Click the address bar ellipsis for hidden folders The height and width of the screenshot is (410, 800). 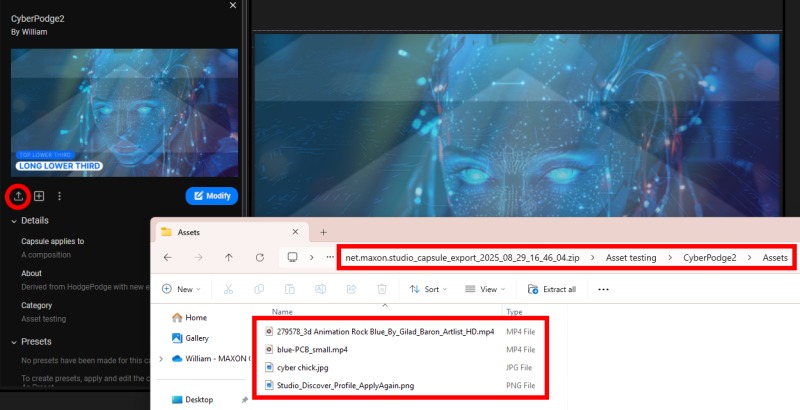[x=330, y=257]
